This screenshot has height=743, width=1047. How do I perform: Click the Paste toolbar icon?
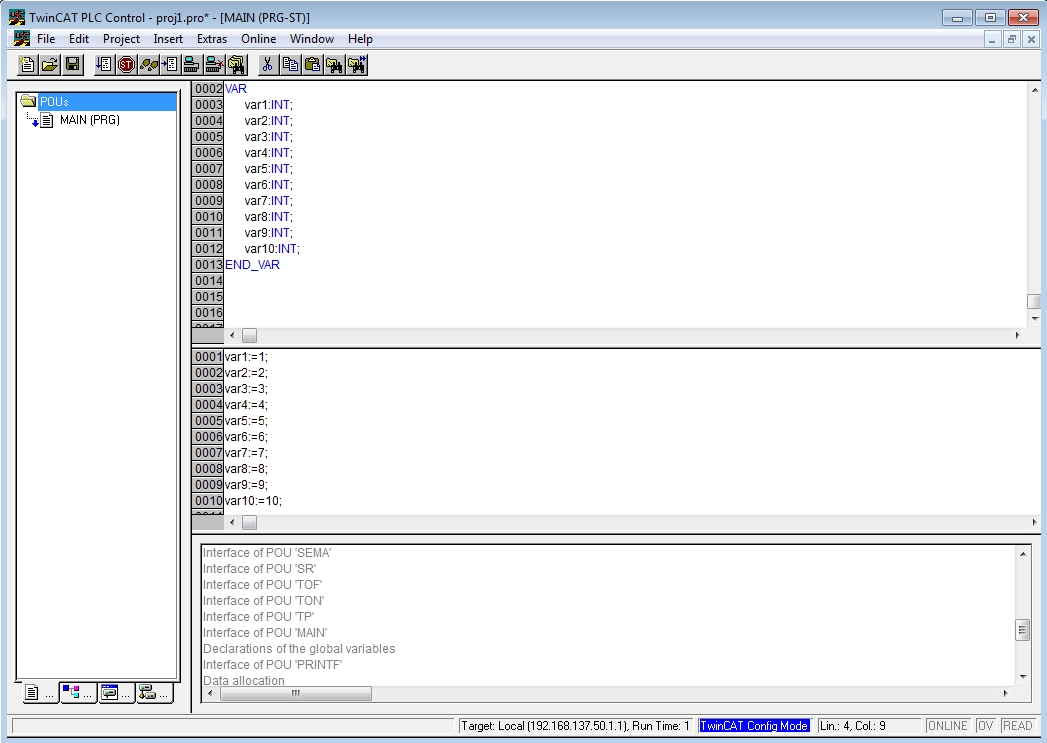[312, 64]
